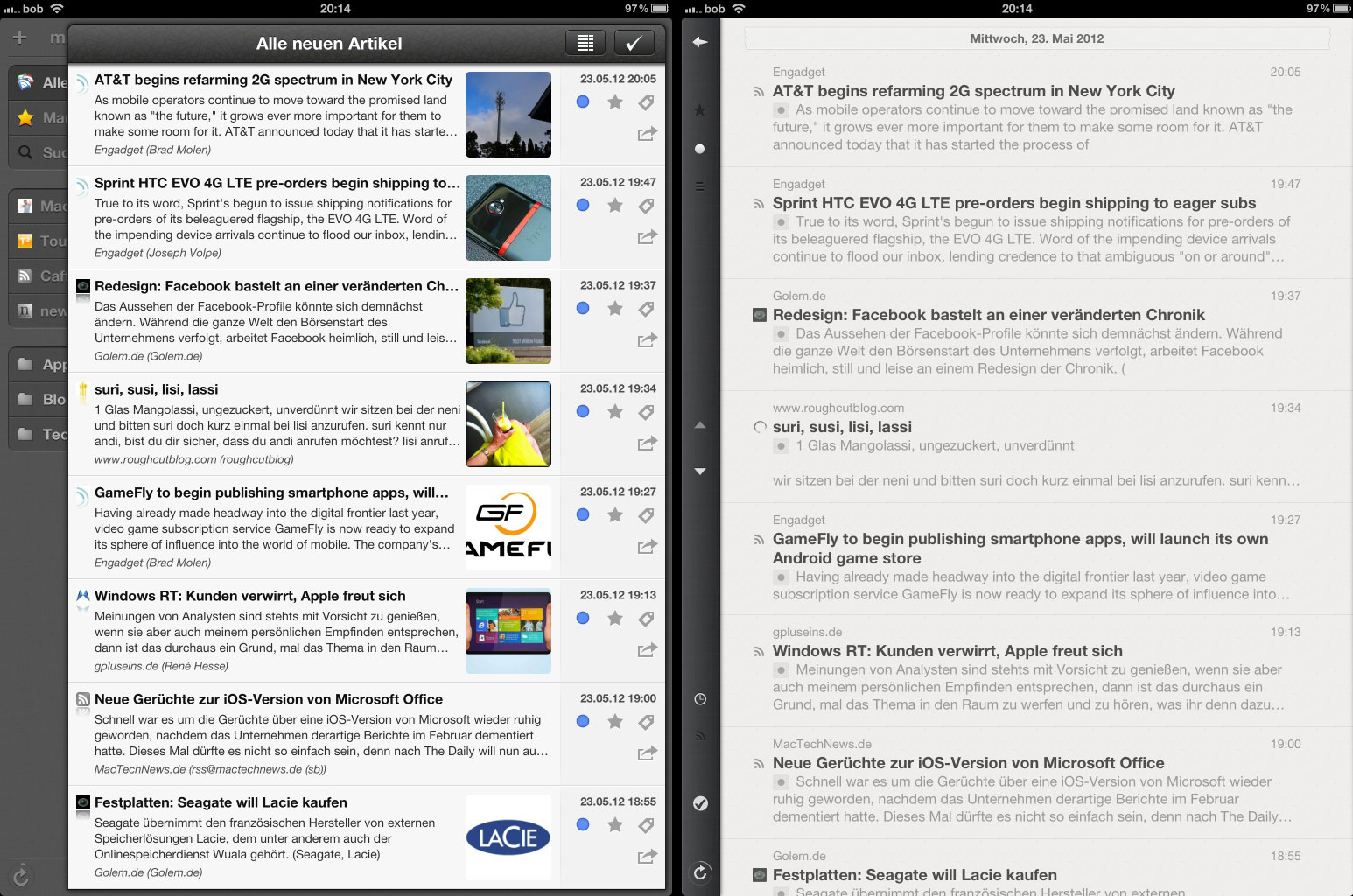Go back with the arrow in right reader sidebar
1353x896 pixels.
(x=700, y=42)
